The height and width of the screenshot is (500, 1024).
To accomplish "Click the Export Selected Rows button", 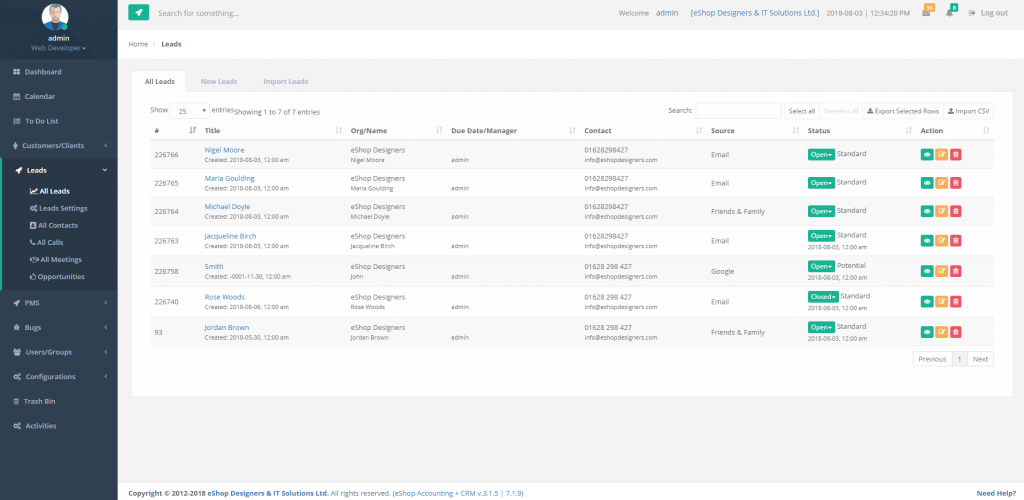I will 902,111.
